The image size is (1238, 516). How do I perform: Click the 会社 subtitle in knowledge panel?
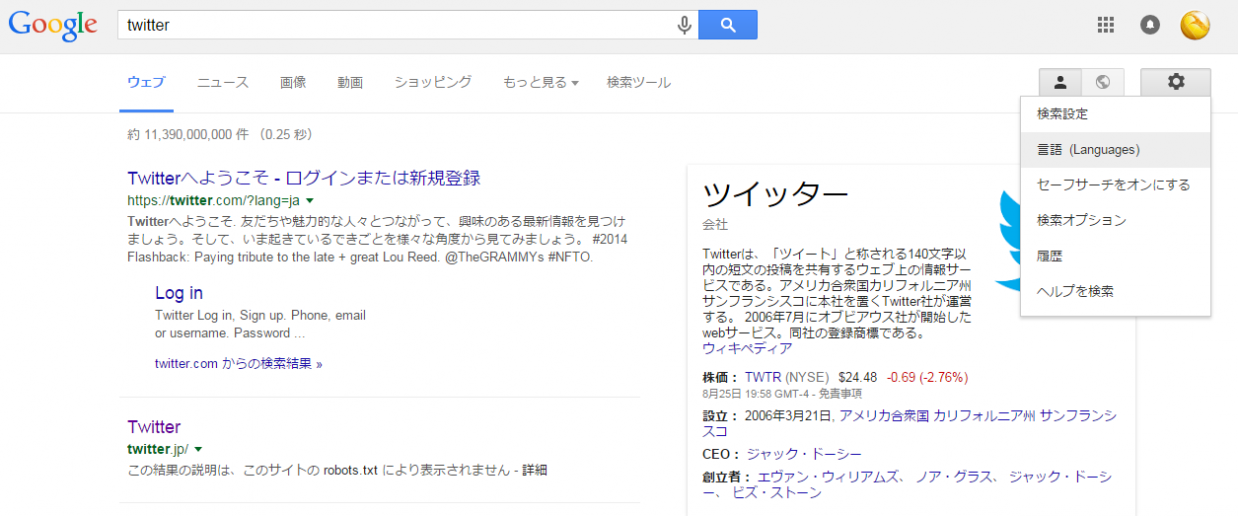pyautogui.click(x=715, y=224)
